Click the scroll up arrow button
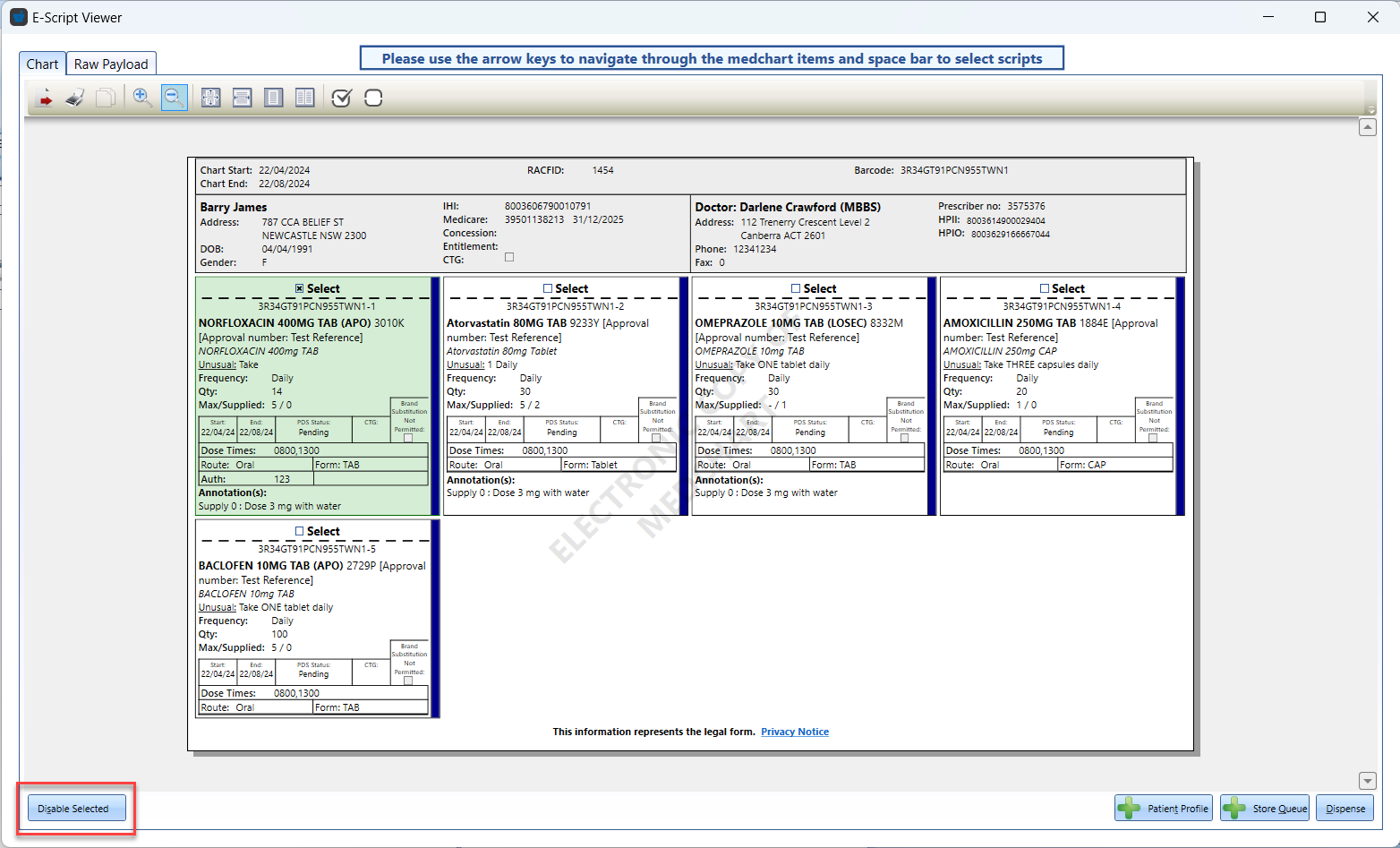Viewport: 1400px width, 848px height. coord(1368,127)
